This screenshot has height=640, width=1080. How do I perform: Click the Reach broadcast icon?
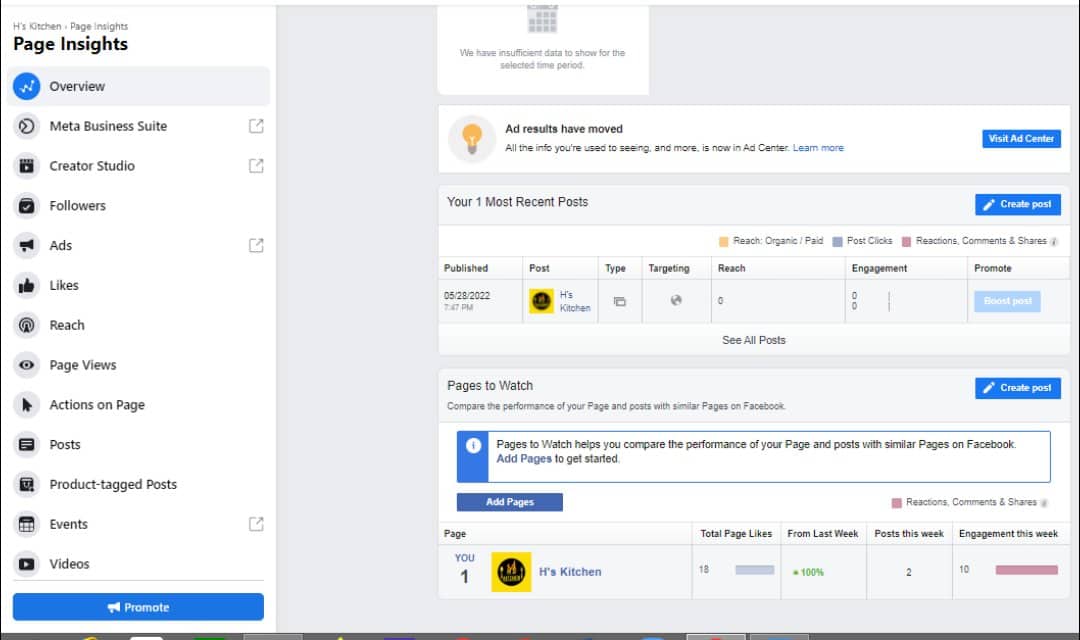tap(26, 325)
